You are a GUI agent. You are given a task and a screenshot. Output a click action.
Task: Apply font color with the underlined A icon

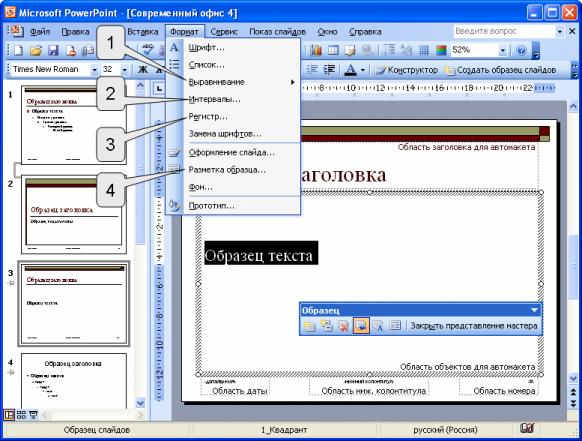pyautogui.click(x=350, y=69)
